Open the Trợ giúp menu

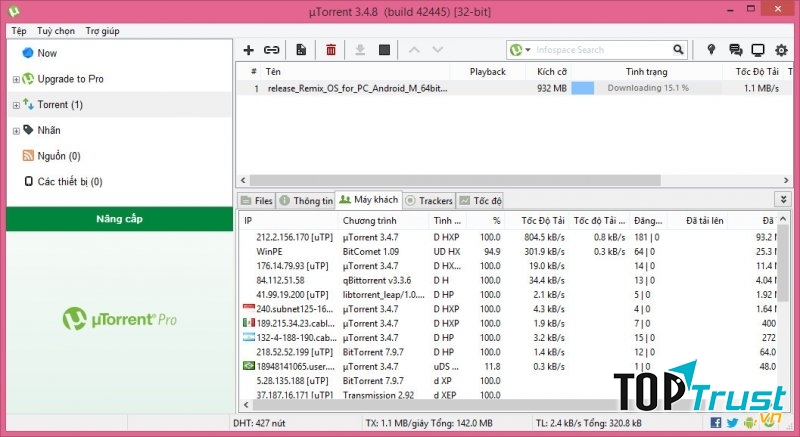(103, 31)
